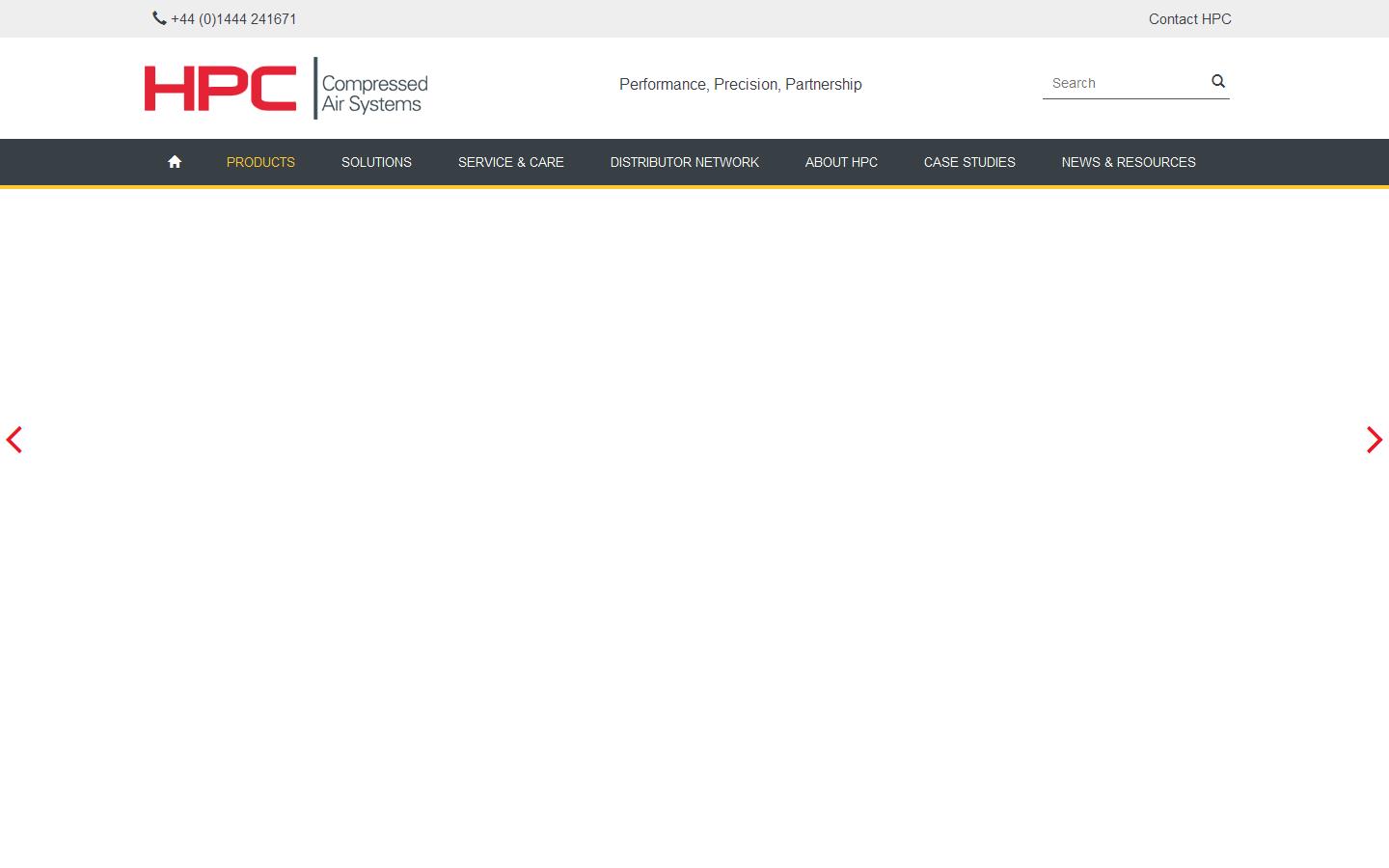
Task: Click the yellow highlight bar under the navigation
Action: pyautogui.click(x=694, y=186)
